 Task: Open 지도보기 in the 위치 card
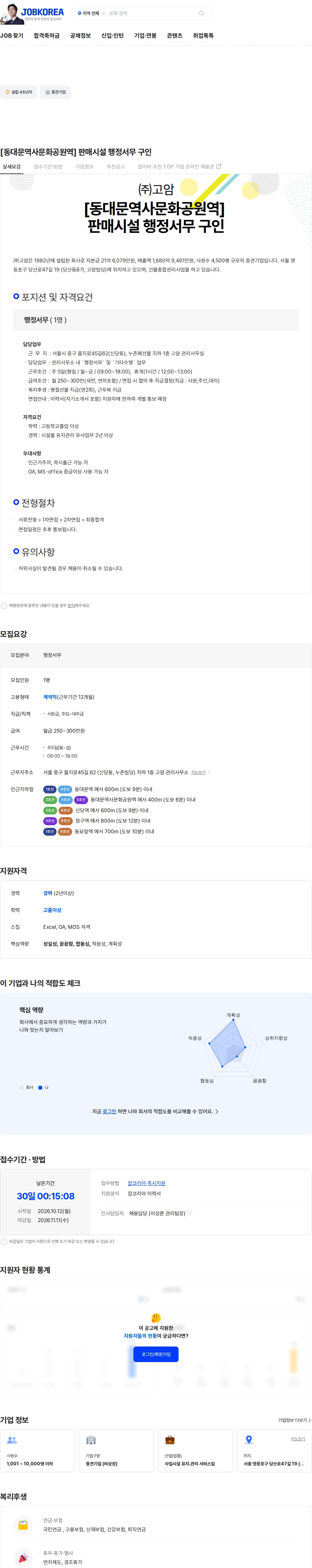[x=298, y=1439]
